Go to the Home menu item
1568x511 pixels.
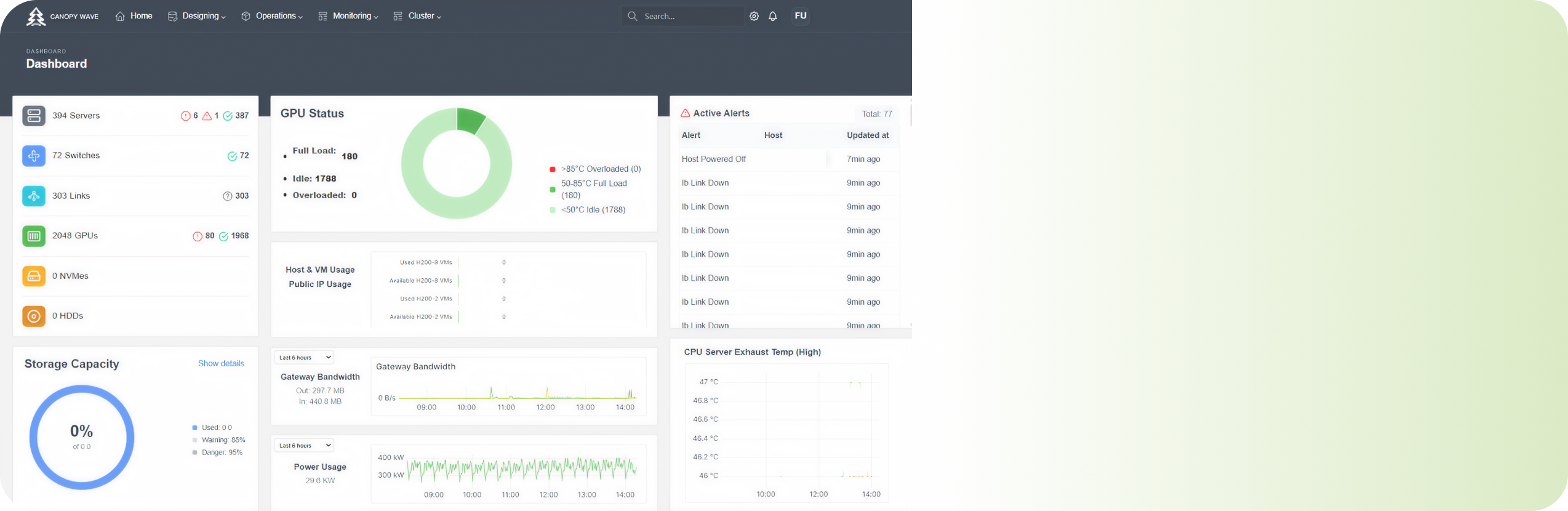(x=134, y=16)
